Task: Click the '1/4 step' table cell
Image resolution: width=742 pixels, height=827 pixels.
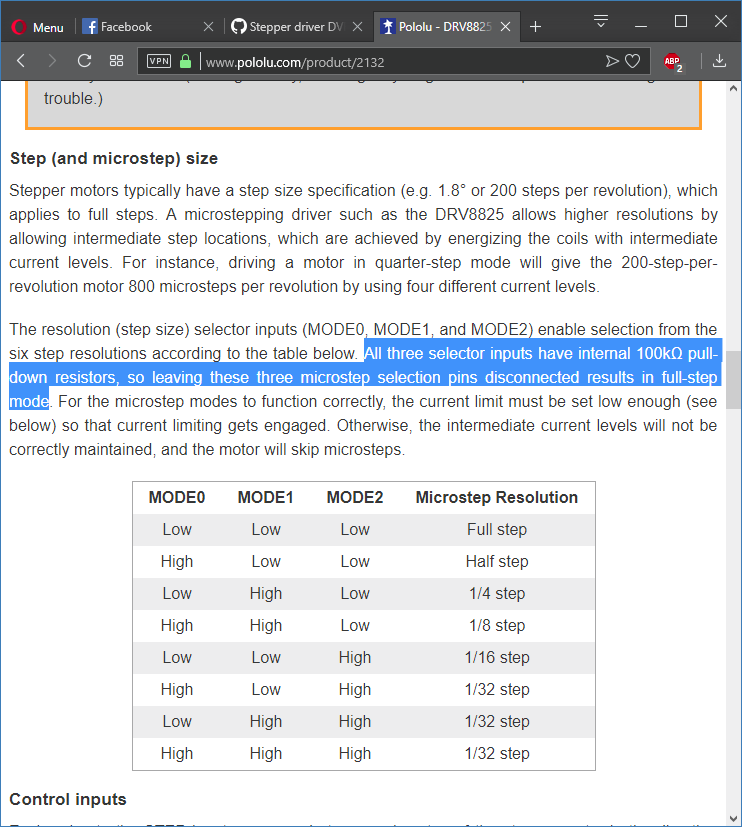Action: point(497,593)
